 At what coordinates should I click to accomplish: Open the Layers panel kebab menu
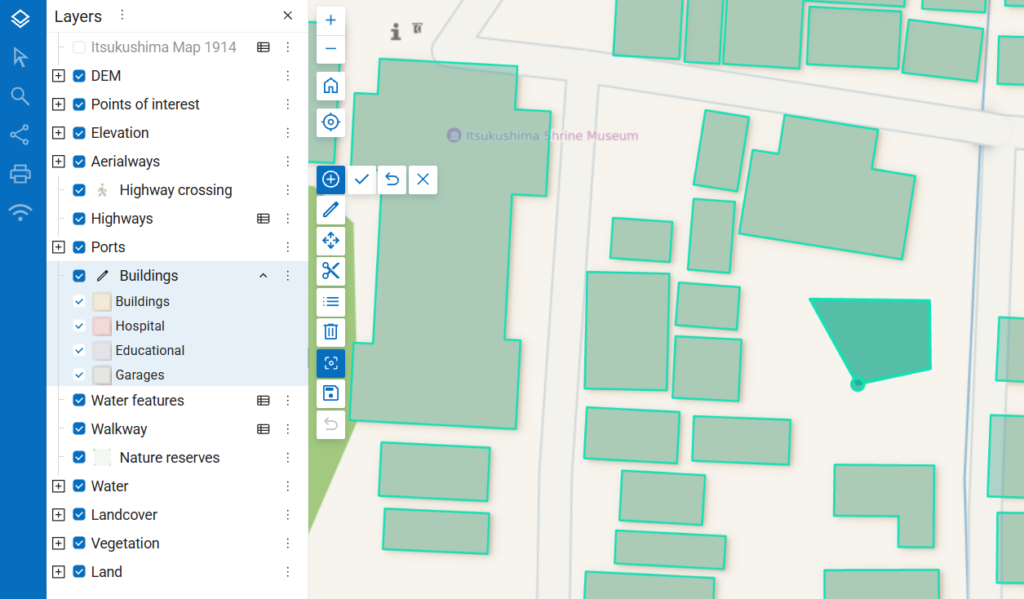pos(122,15)
